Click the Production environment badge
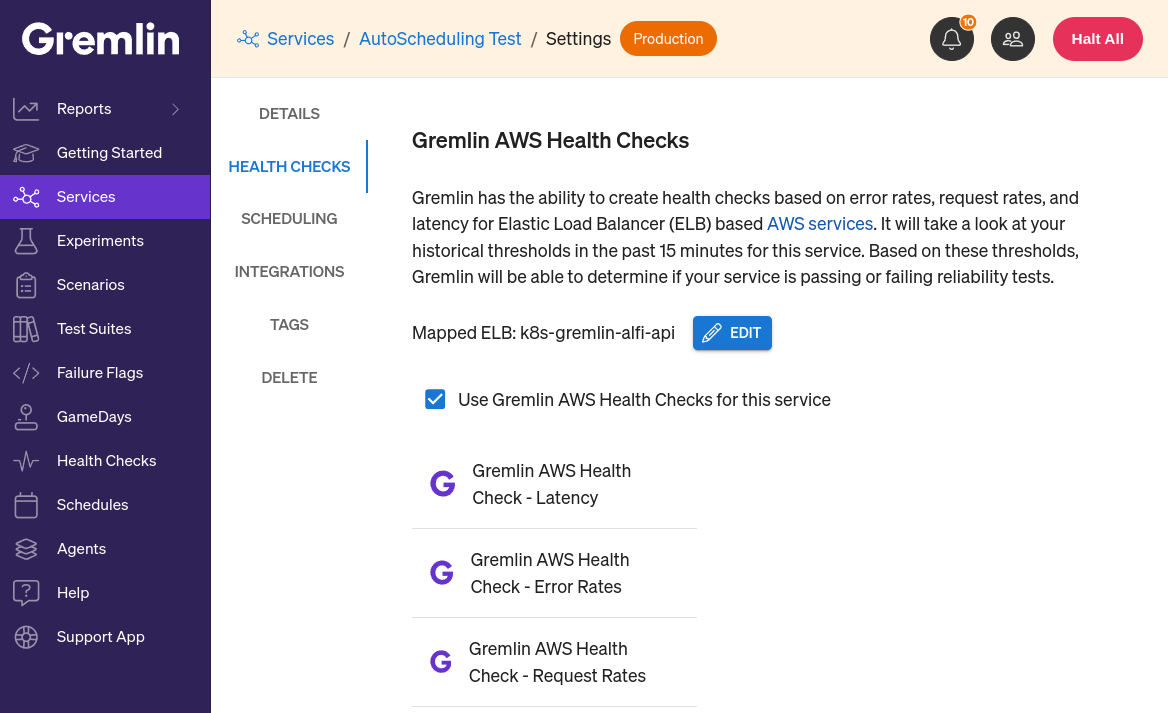Screen dimensions: 1168x713 tap(668, 39)
